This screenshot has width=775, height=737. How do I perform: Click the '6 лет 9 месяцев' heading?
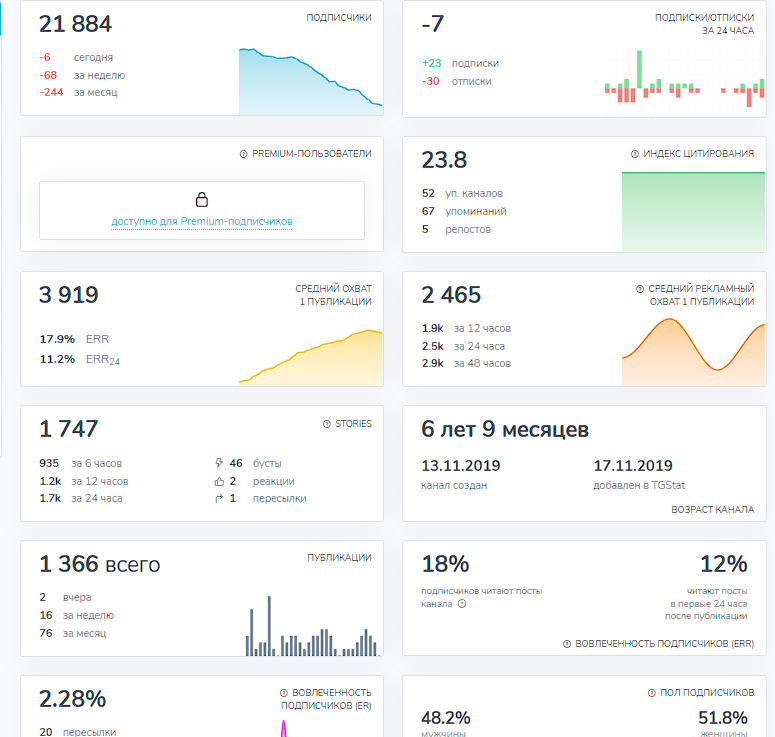click(x=505, y=429)
